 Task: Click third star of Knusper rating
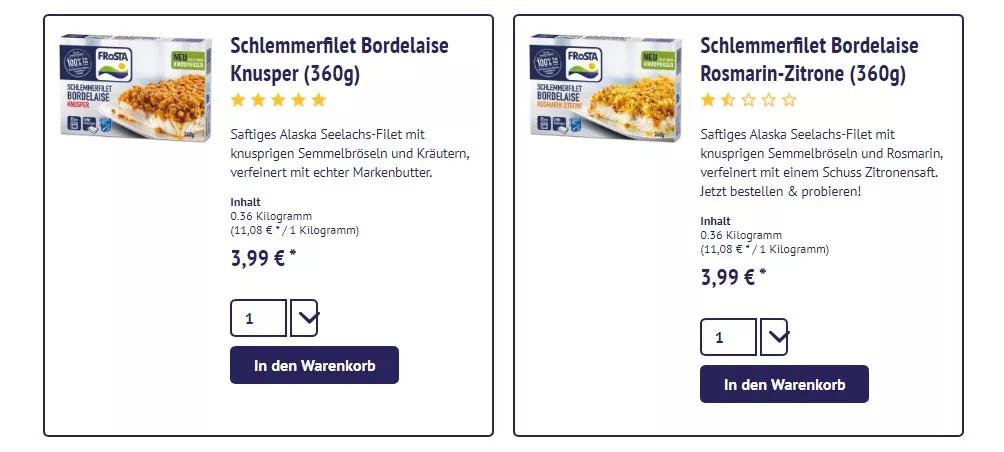tap(279, 100)
